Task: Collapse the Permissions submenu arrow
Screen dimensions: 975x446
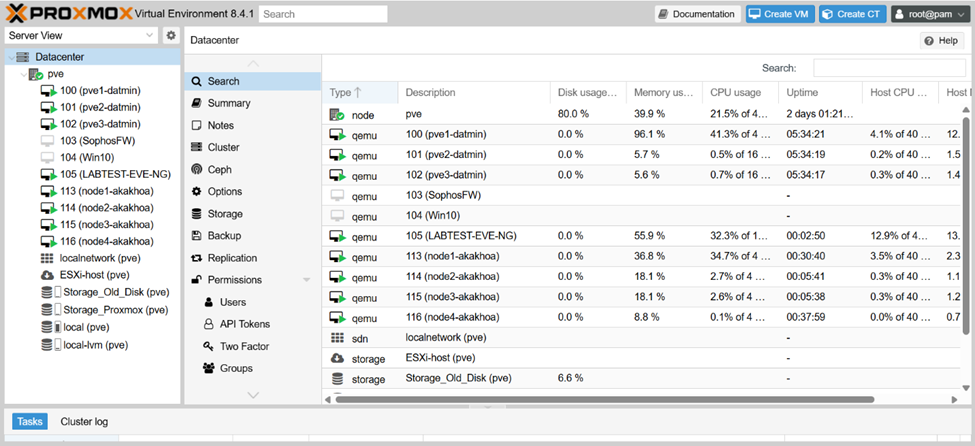Action: click(307, 280)
